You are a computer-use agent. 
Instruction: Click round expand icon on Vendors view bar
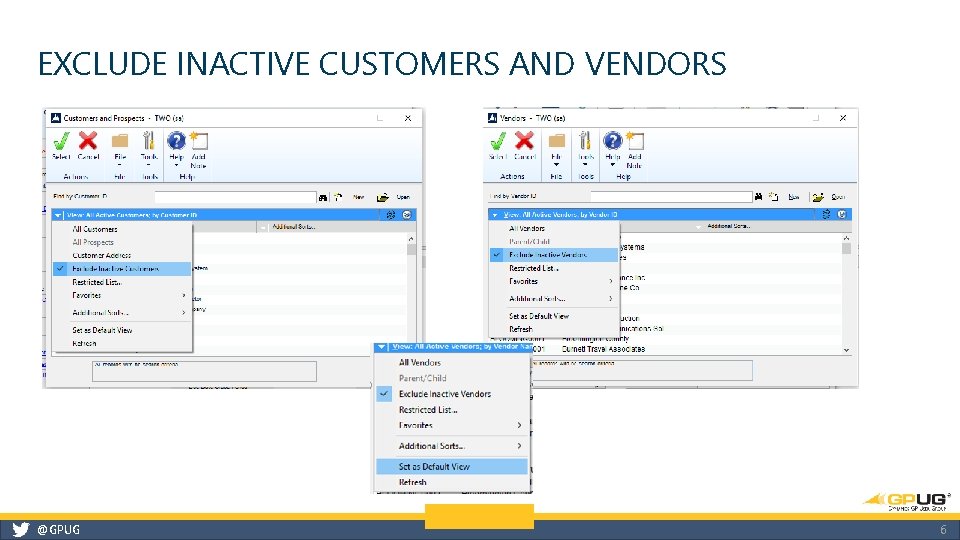coord(842,214)
